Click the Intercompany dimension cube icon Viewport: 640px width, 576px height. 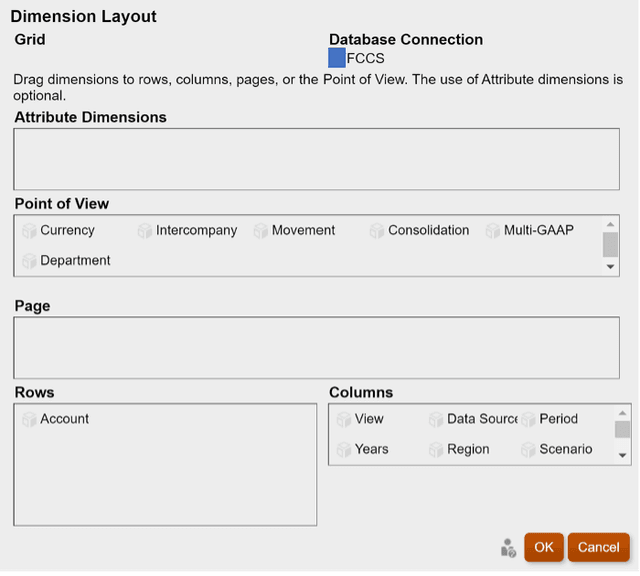click(145, 231)
